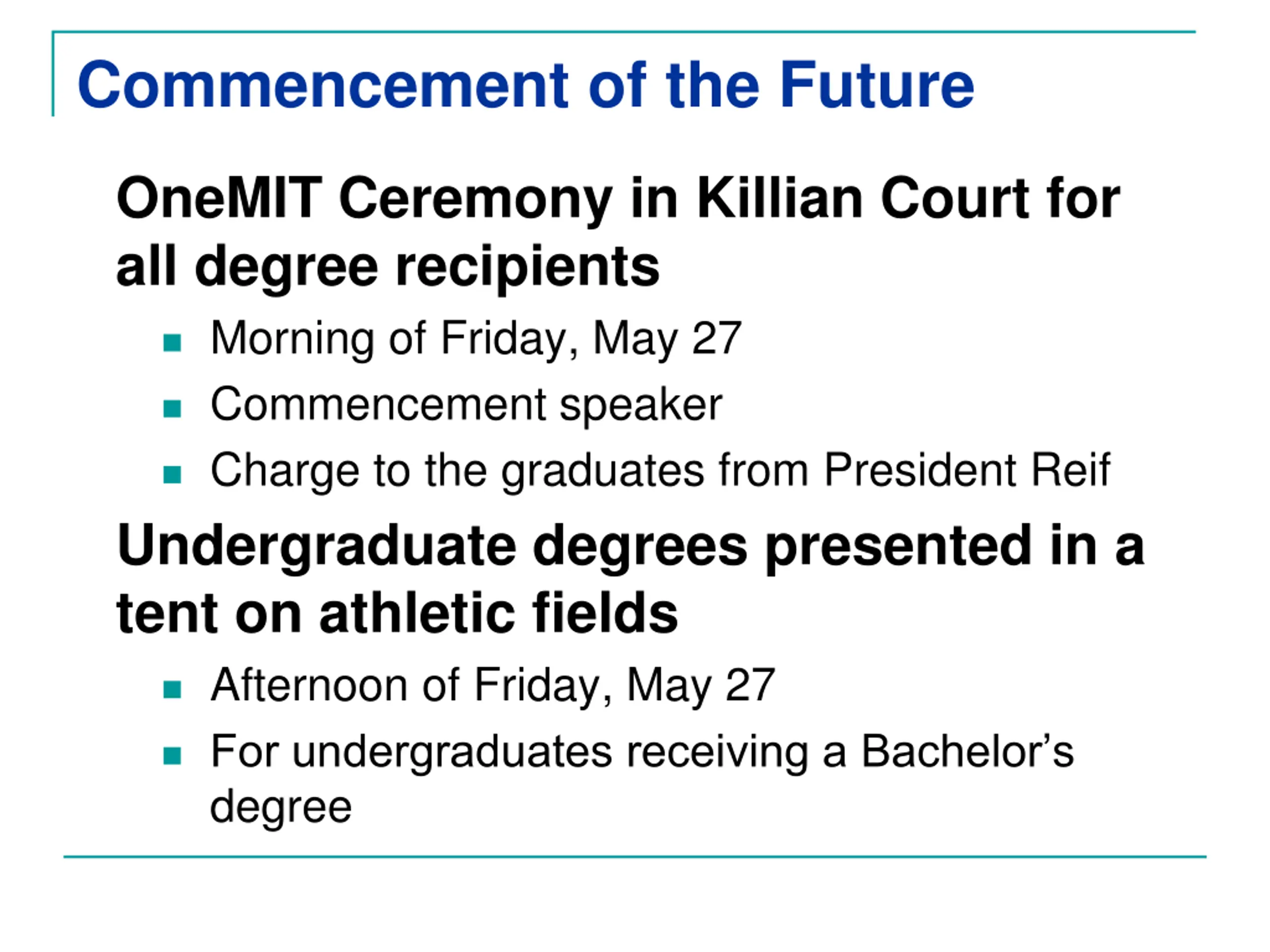1270x952 pixels.
Task: Click the words Killian Court
Action: tap(862, 198)
